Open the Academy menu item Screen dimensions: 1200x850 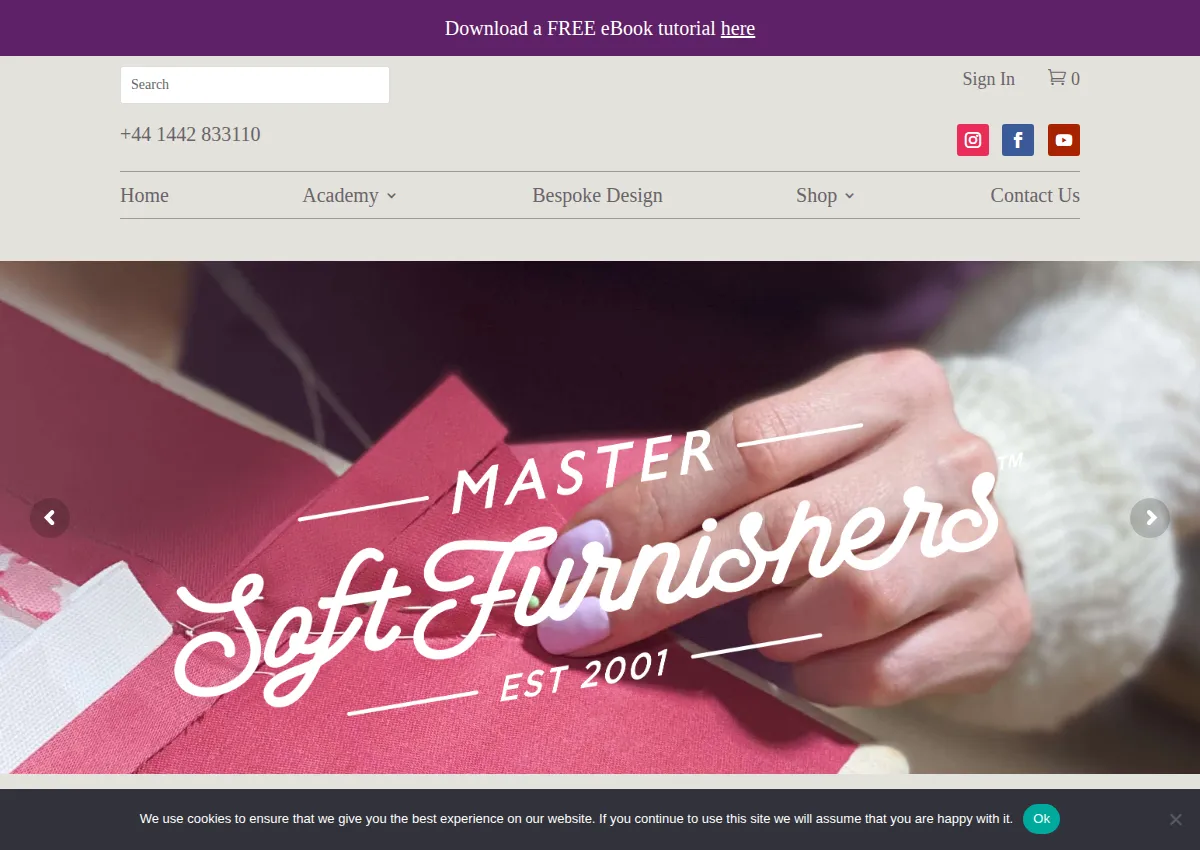pos(341,195)
